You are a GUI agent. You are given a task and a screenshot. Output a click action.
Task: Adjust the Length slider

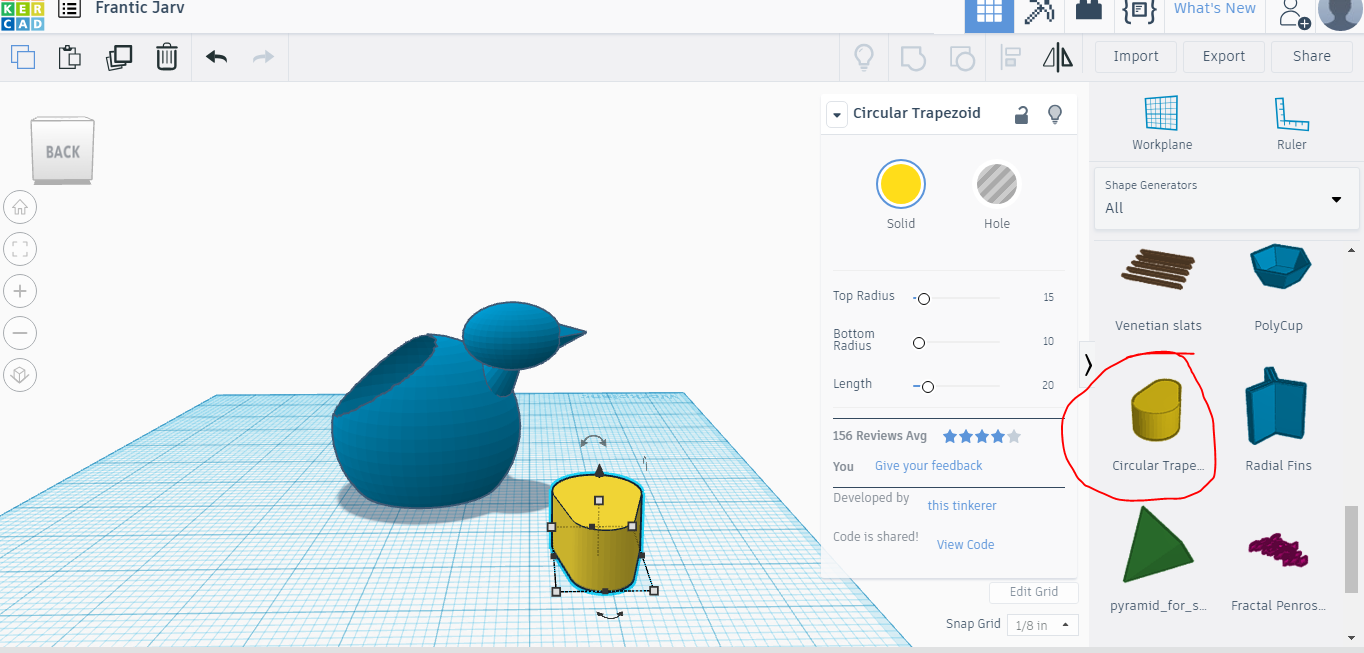[x=928, y=386]
